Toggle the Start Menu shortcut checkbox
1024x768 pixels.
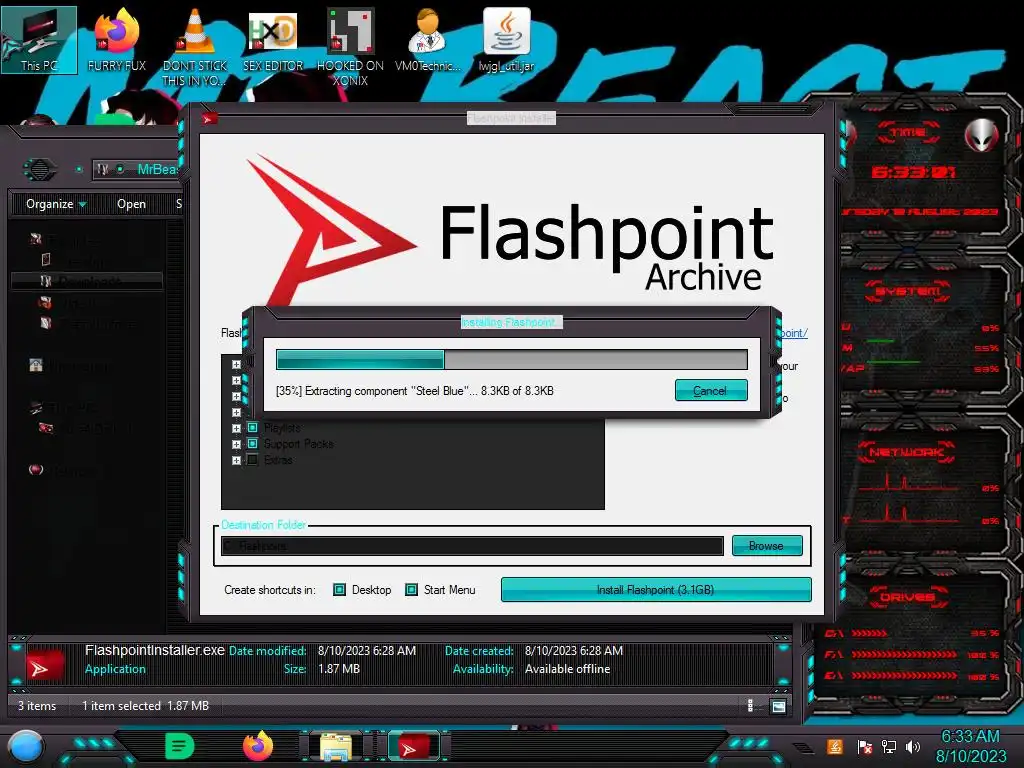point(411,590)
